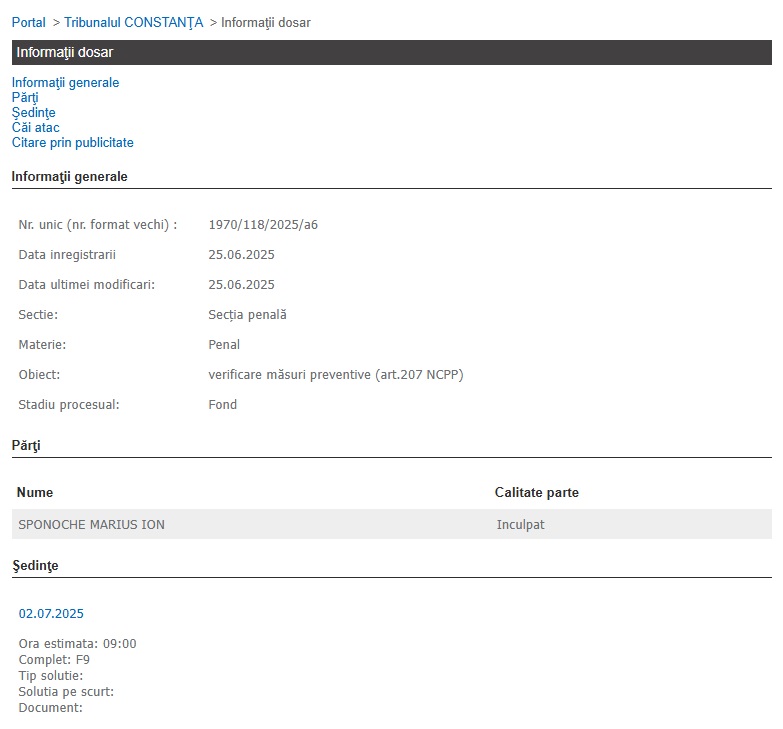
Task: Select case number 1970/118/2025/a6
Action: [263, 225]
